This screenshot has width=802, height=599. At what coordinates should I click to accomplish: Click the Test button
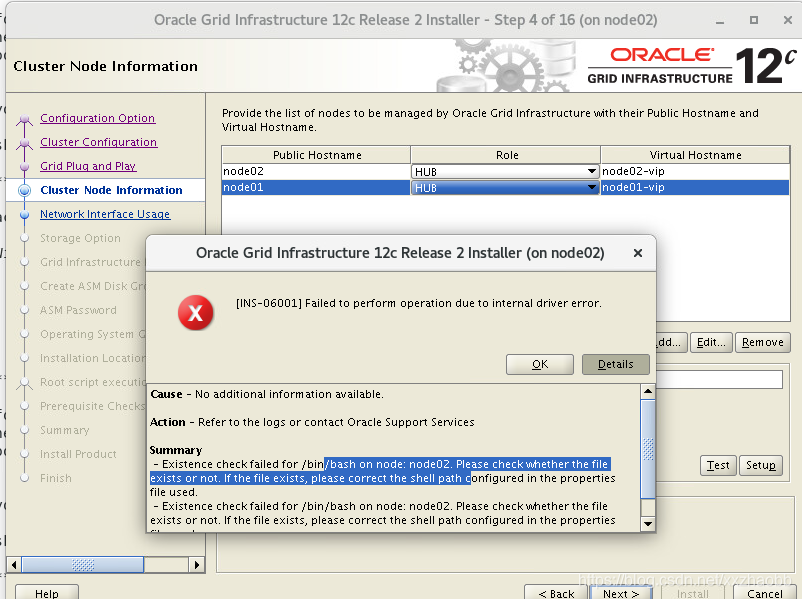point(718,465)
